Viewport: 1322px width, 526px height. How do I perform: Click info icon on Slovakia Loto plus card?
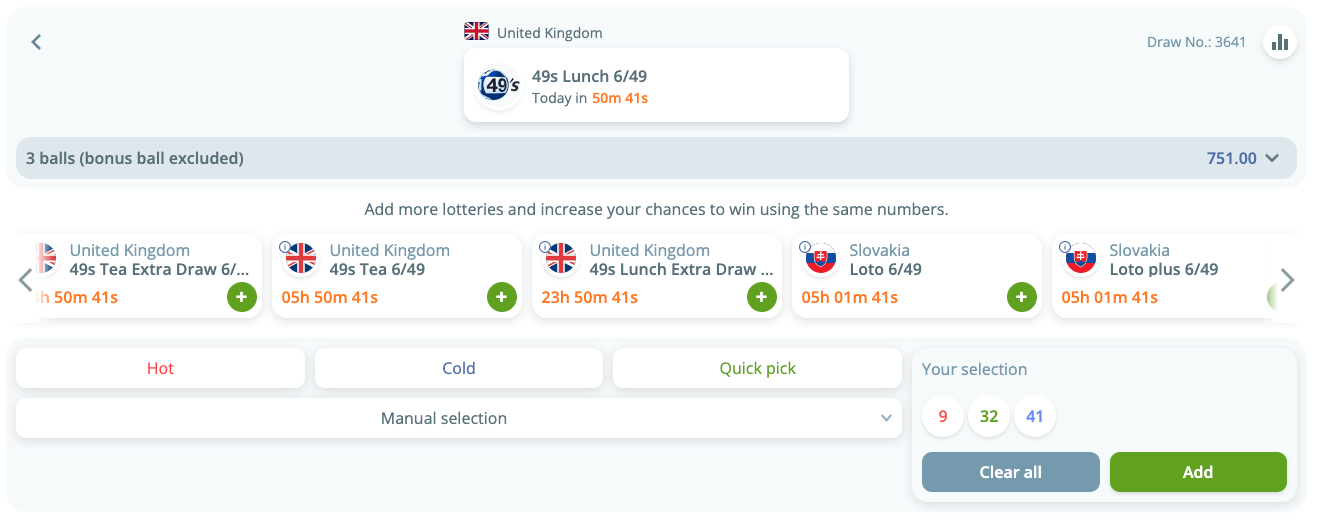click(x=1065, y=247)
